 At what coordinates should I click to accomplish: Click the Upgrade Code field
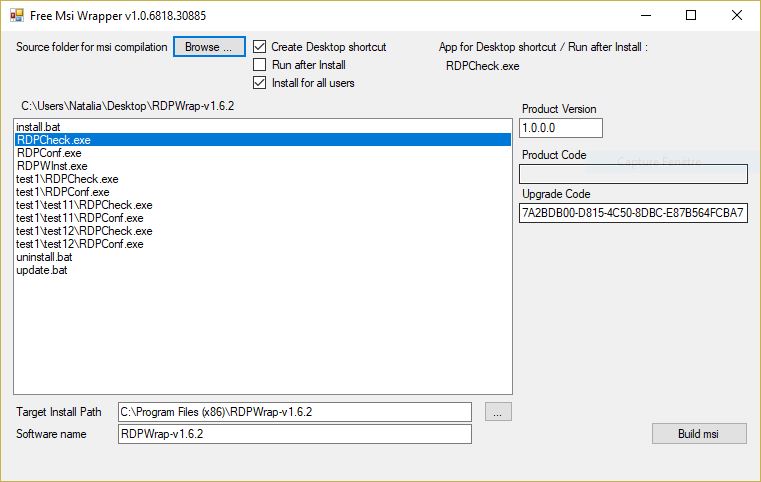tap(633, 213)
